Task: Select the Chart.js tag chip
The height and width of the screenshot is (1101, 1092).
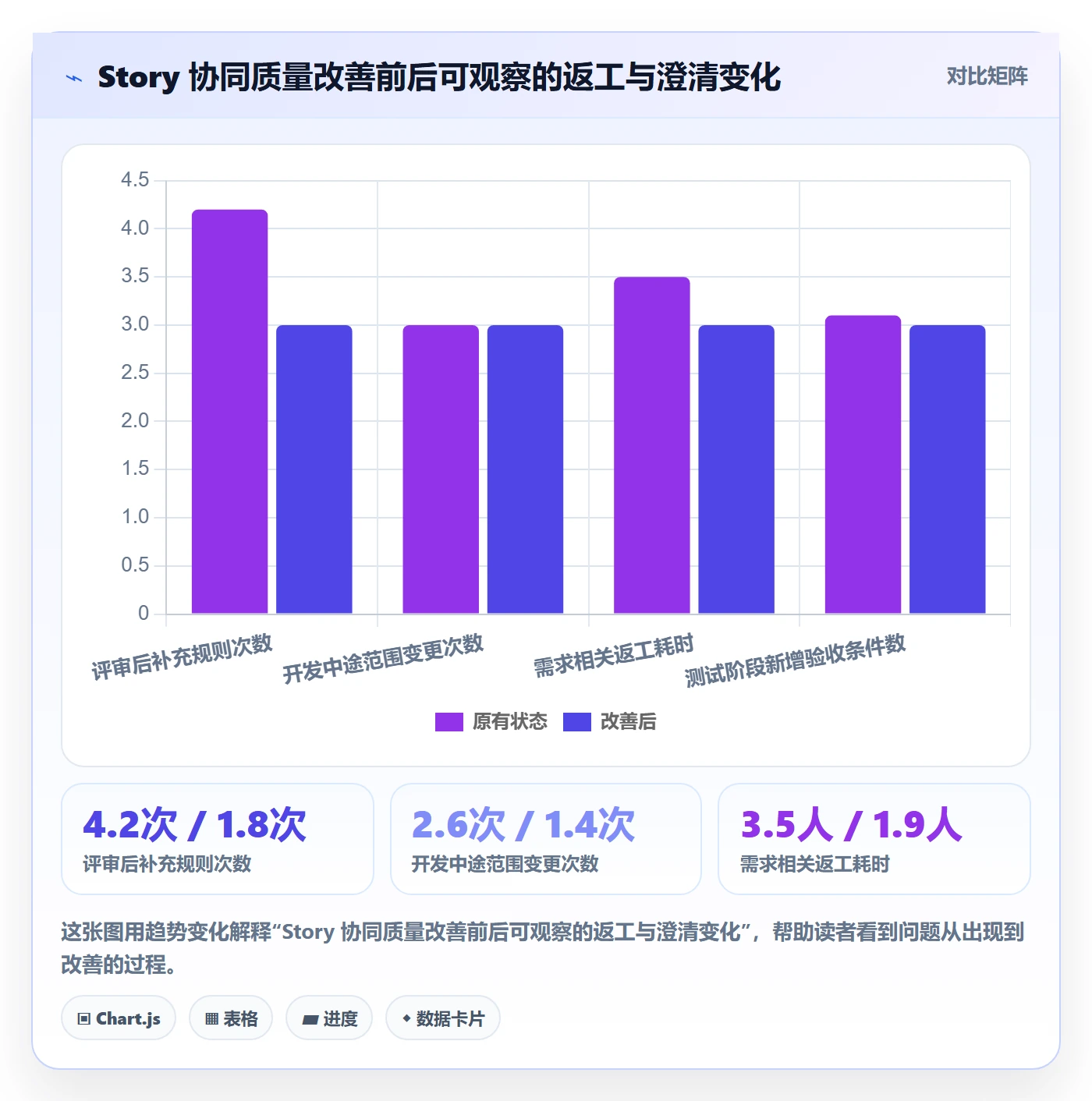Action: tap(119, 1018)
